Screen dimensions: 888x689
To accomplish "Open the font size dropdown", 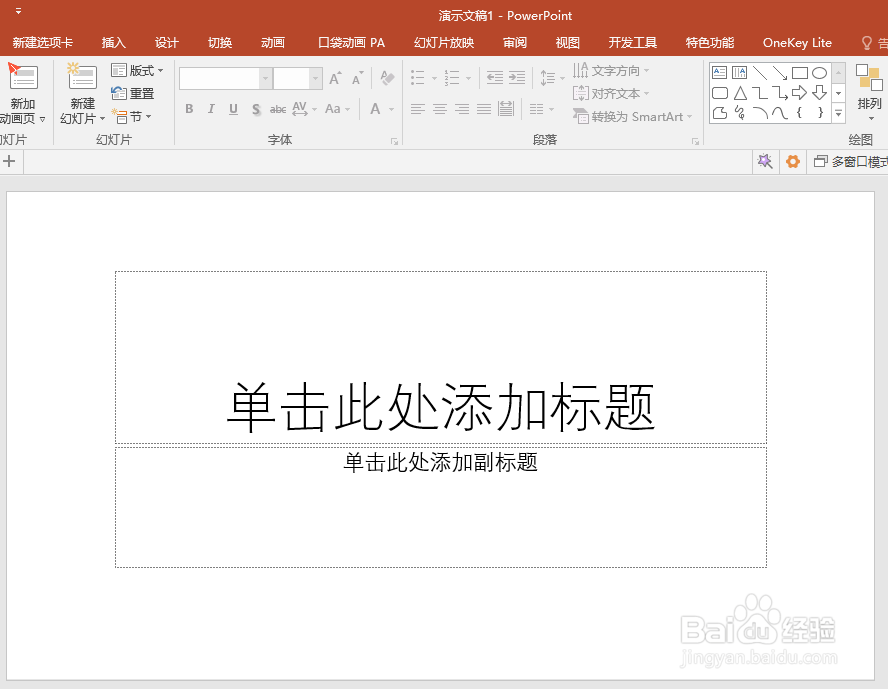I will pos(315,78).
